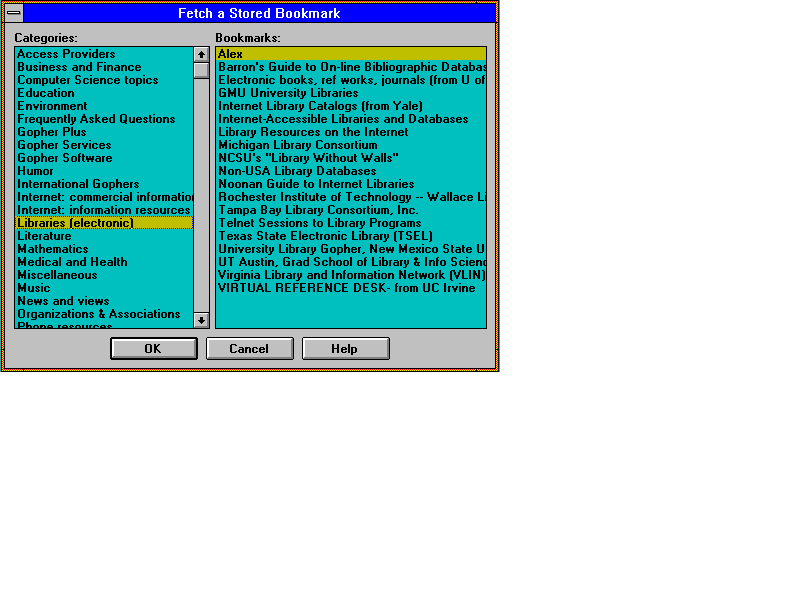This screenshot has width=800, height=600.
Task: Choose Electronic books, ref works, journals bookmark
Action: click(x=351, y=80)
